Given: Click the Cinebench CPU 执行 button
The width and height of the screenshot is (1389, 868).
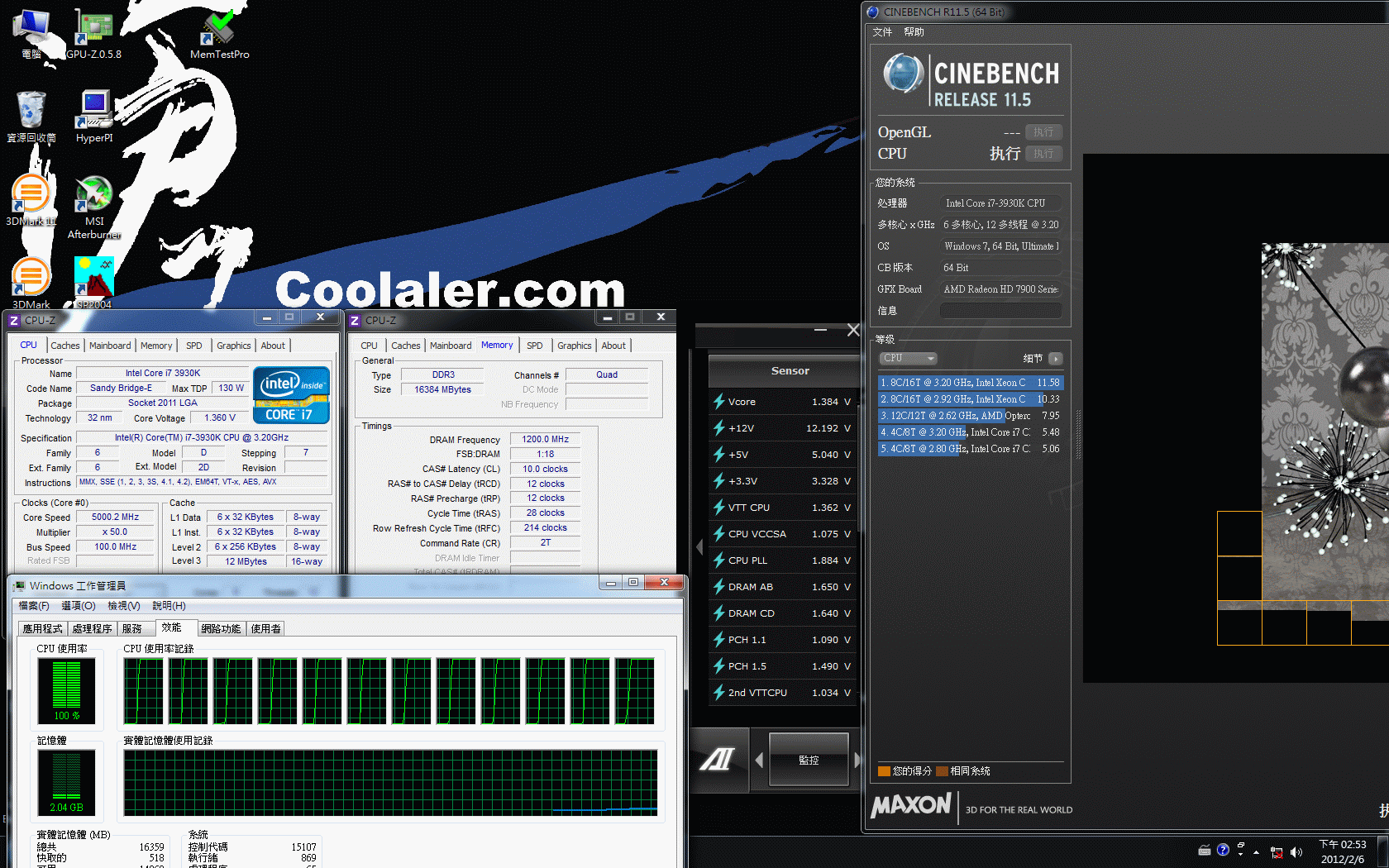Looking at the screenshot, I should click(x=1043, y=154).
